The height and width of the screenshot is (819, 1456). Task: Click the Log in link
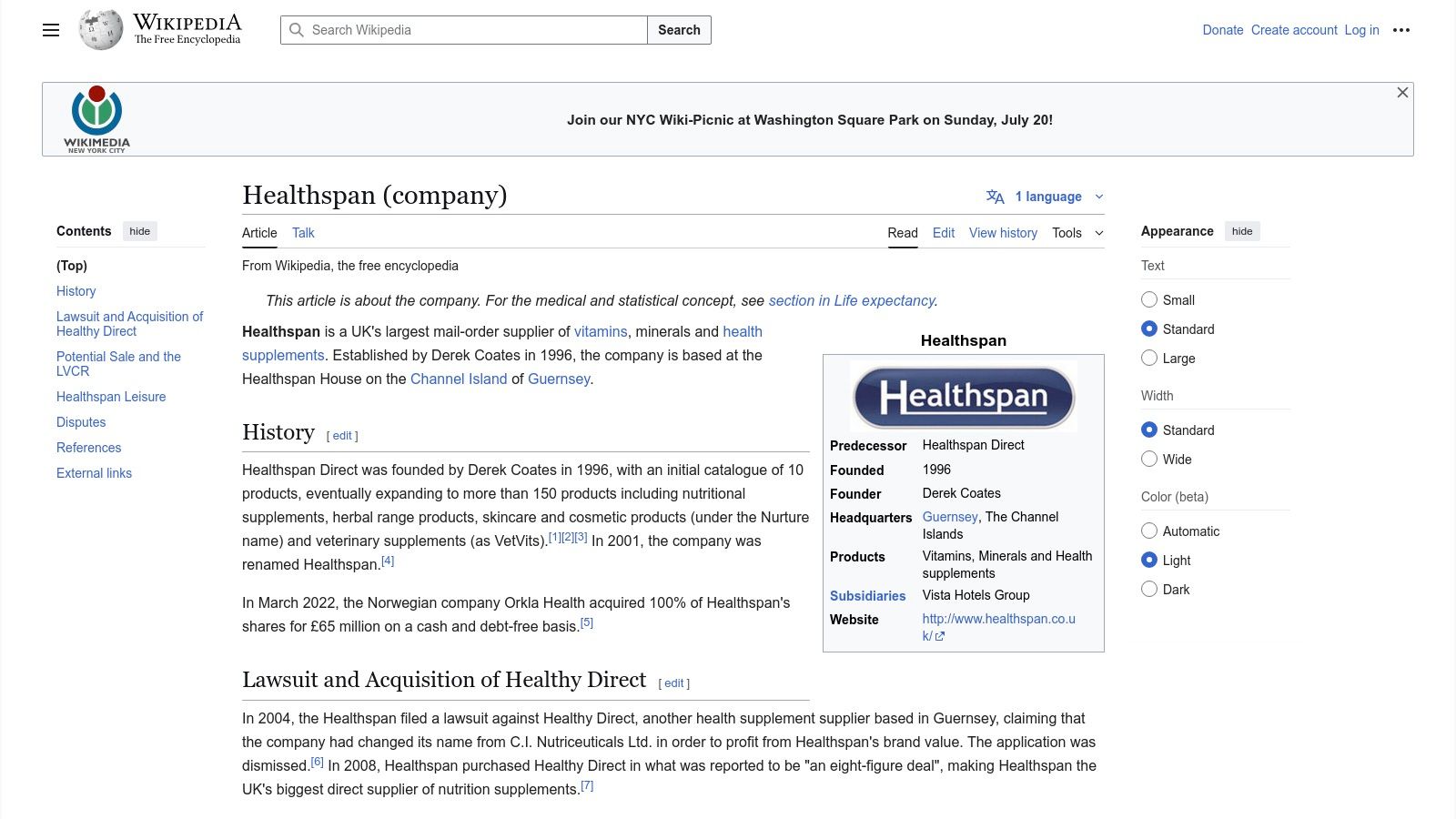pyautogui.click(x=1361, y=30)
